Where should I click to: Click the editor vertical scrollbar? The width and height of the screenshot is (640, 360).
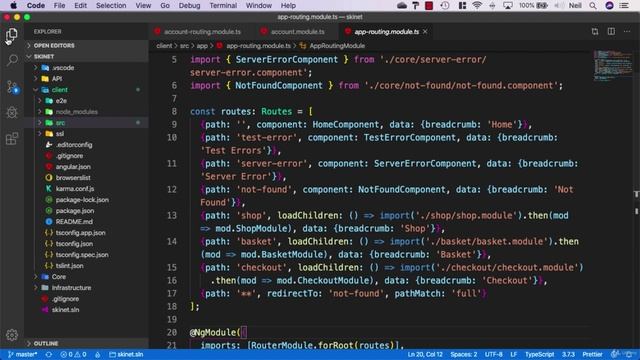(636, 200)
